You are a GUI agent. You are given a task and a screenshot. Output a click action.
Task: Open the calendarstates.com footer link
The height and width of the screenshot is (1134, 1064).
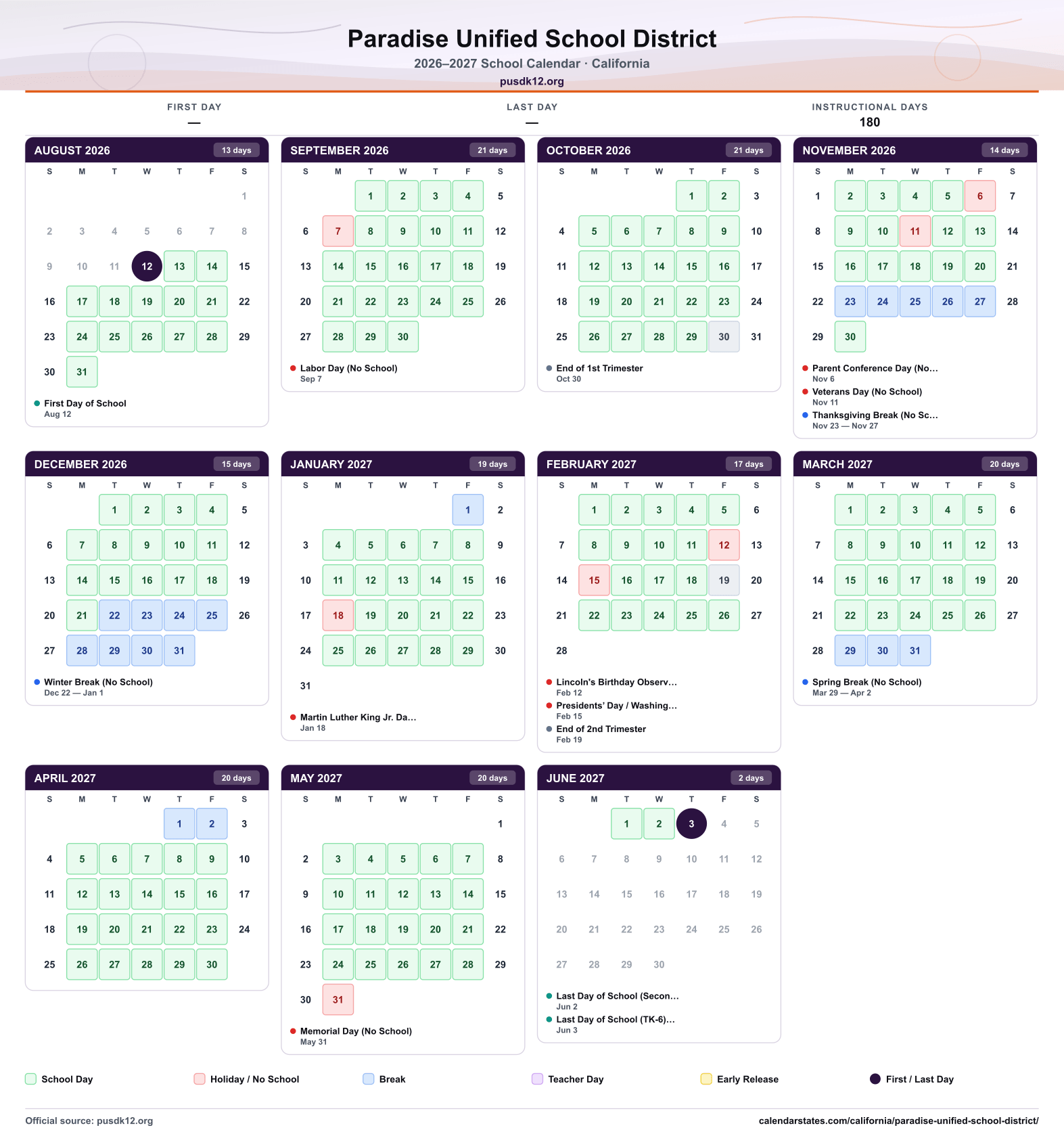pos(898,1120)
